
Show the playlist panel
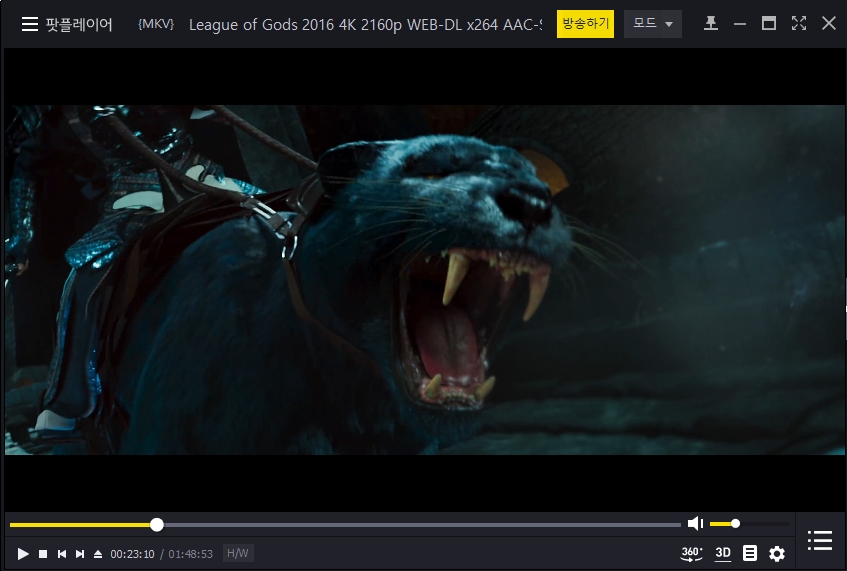coord(820,541)
